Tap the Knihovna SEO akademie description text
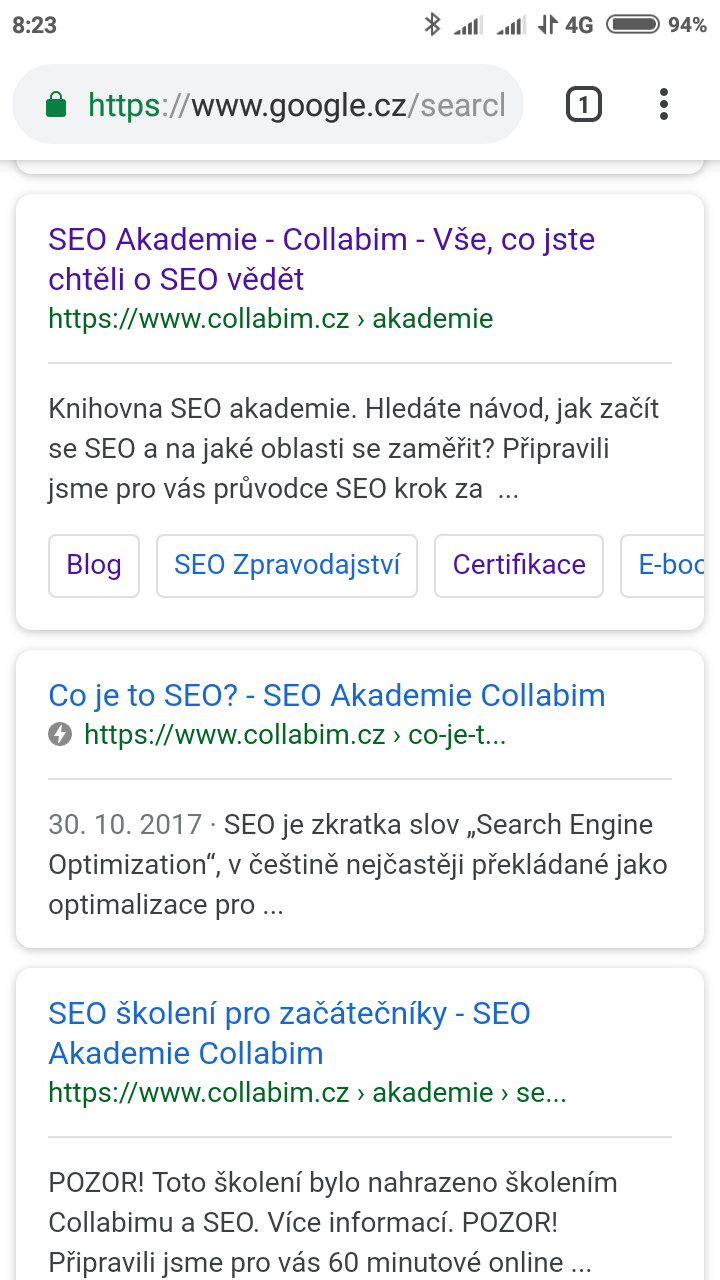720x1280 pixels. pyautogui.click(x=354, y=449)
